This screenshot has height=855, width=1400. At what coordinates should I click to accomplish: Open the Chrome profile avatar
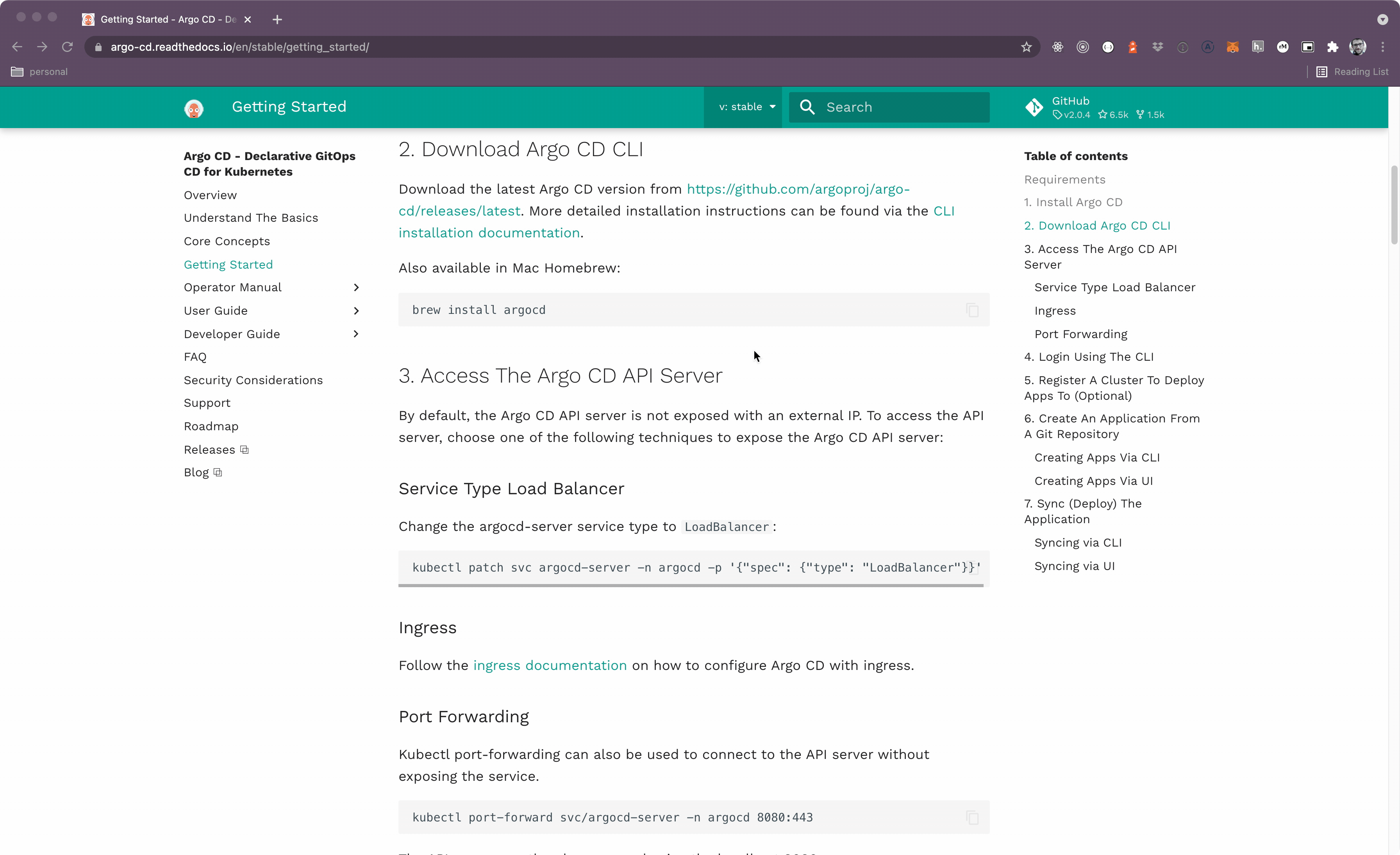click(1357, 47)
